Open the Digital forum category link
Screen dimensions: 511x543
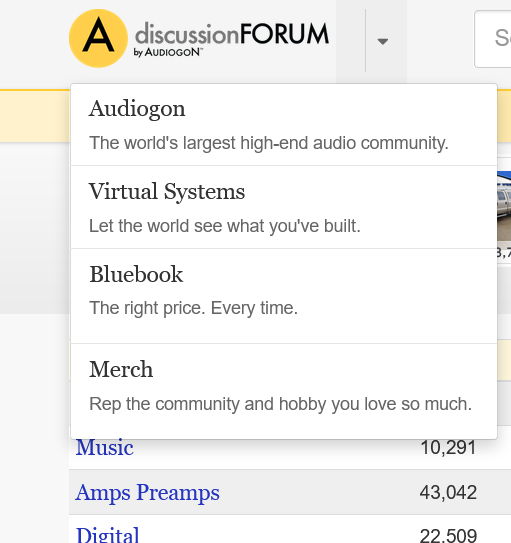pyautogui.click(x=107, y=535)
